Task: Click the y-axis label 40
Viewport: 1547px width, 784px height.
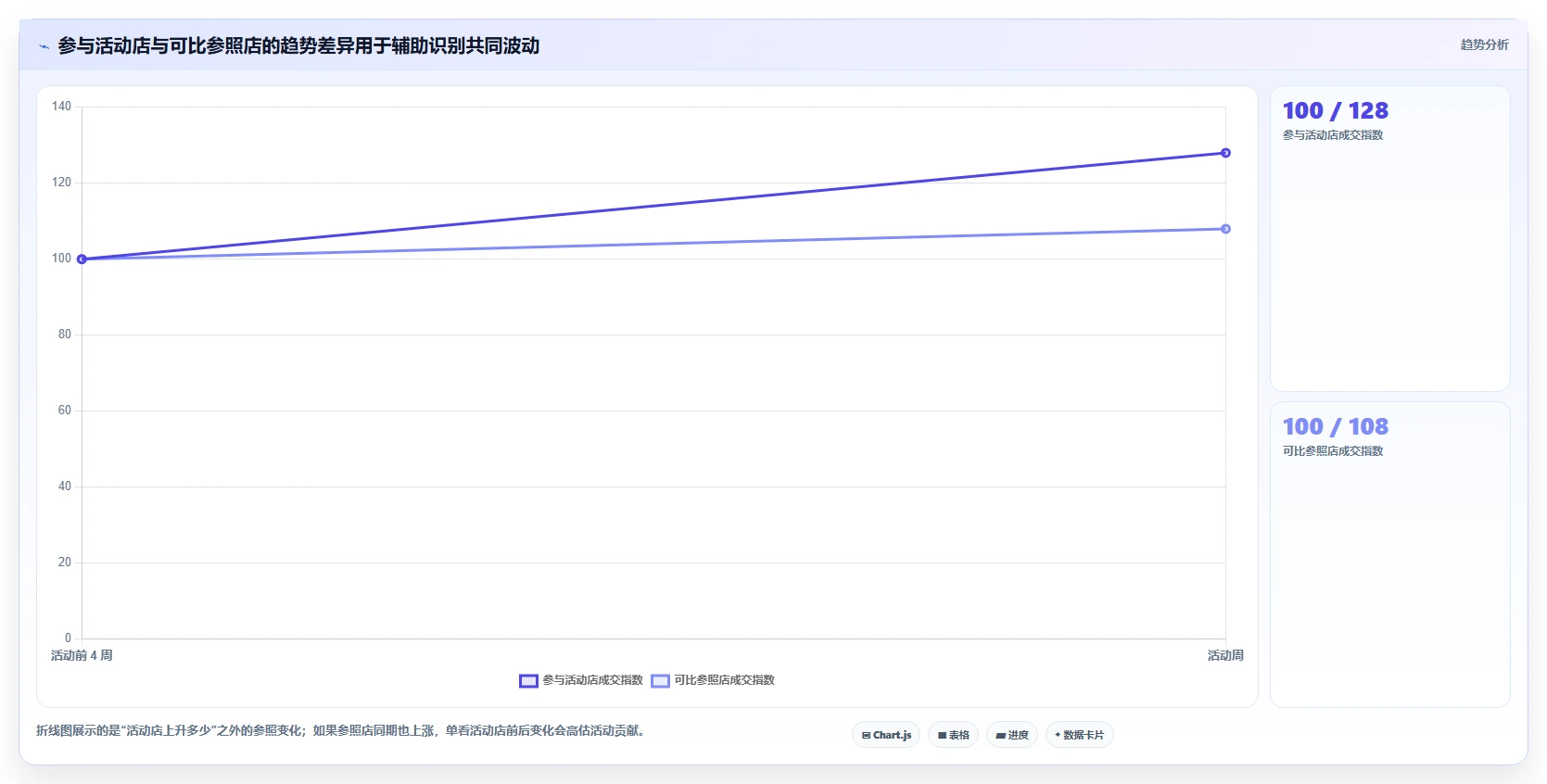Action: pyautogui.click(x=64, y=487)
